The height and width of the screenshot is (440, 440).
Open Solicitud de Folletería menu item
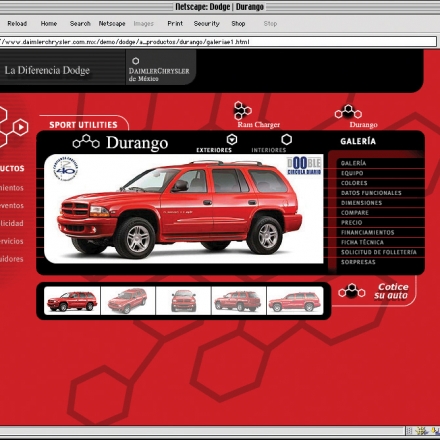pyautogui.click(x=379, y=252)
